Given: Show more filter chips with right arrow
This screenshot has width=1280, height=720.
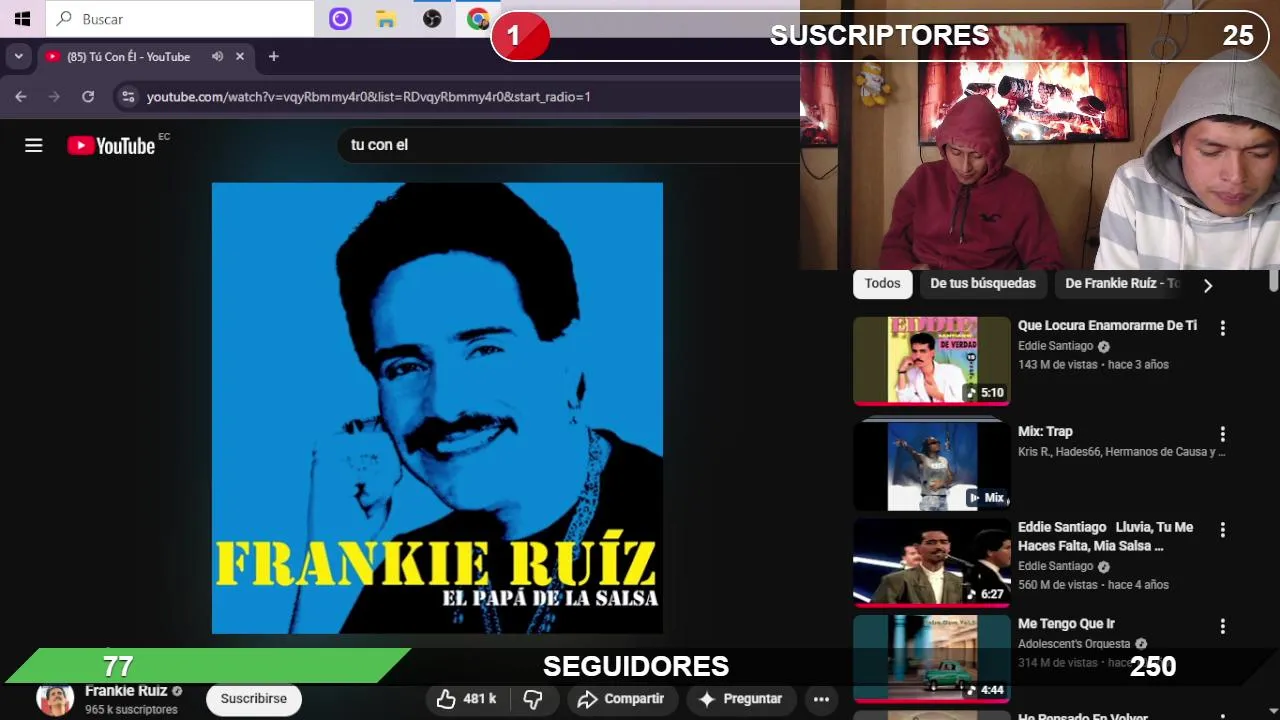Looking at the screenshot, I should tap(1208, 285).
